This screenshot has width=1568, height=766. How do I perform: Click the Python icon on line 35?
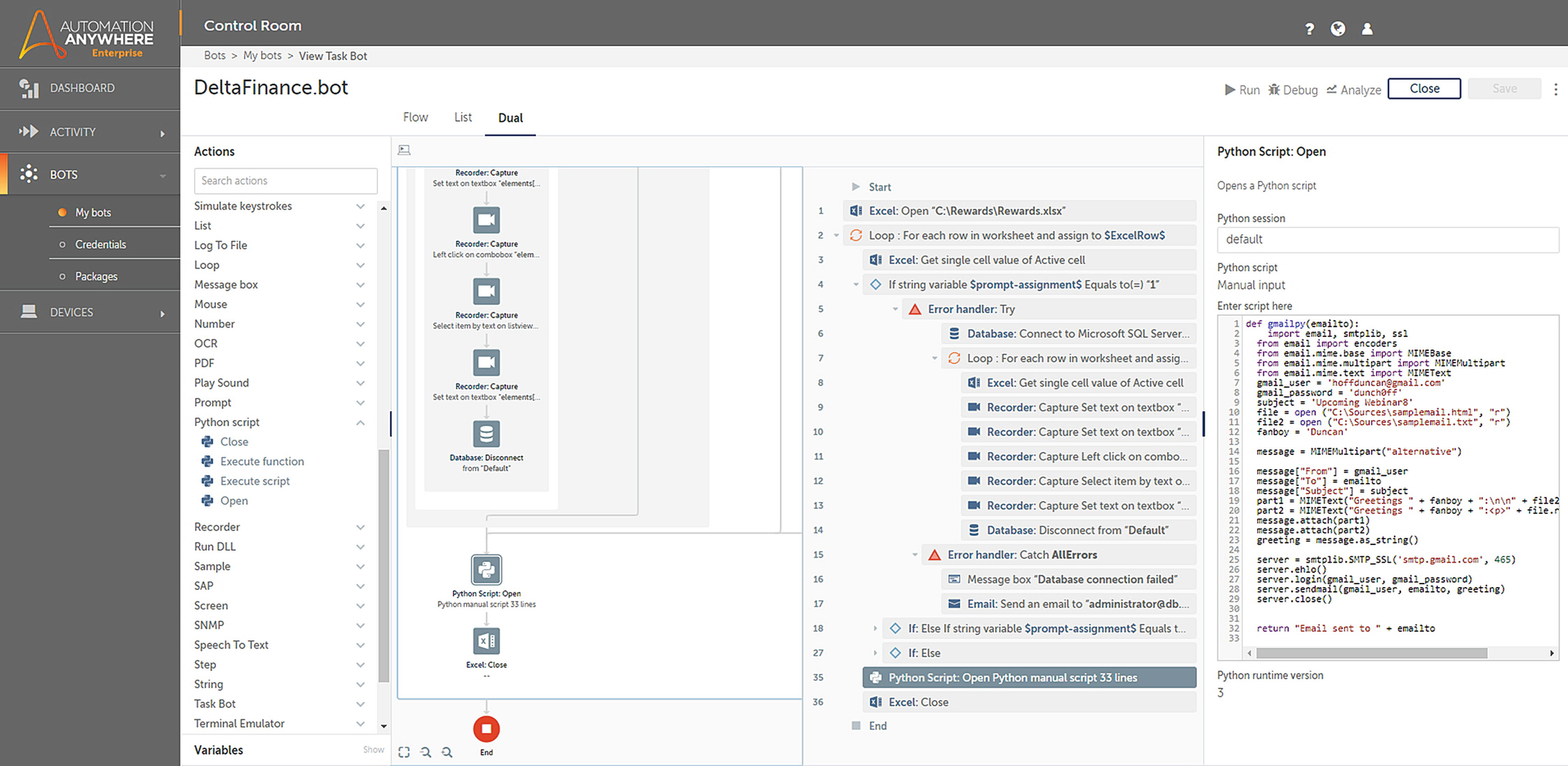coord(875,677)
